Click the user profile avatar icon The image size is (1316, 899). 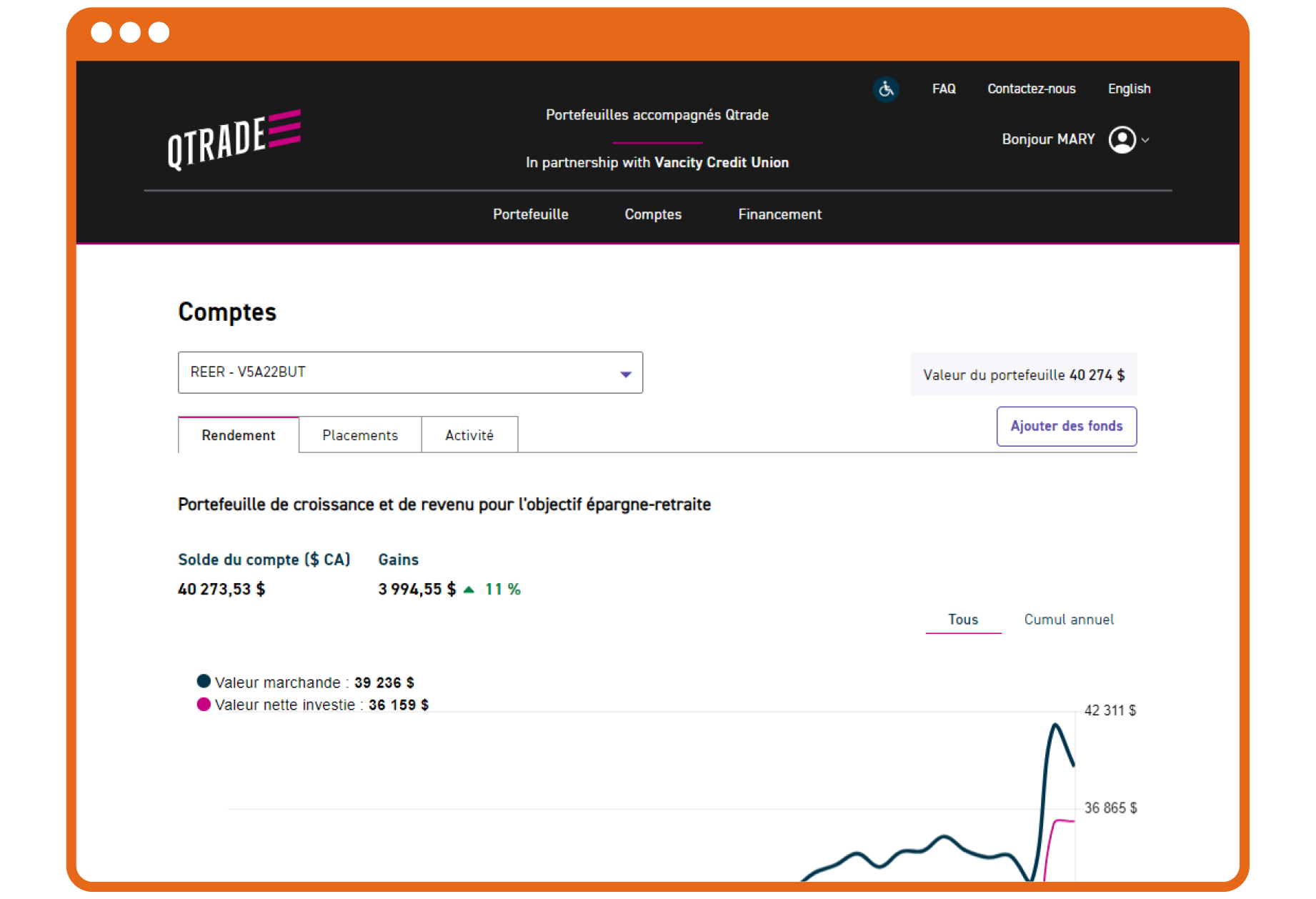[x=1122, y=139]
